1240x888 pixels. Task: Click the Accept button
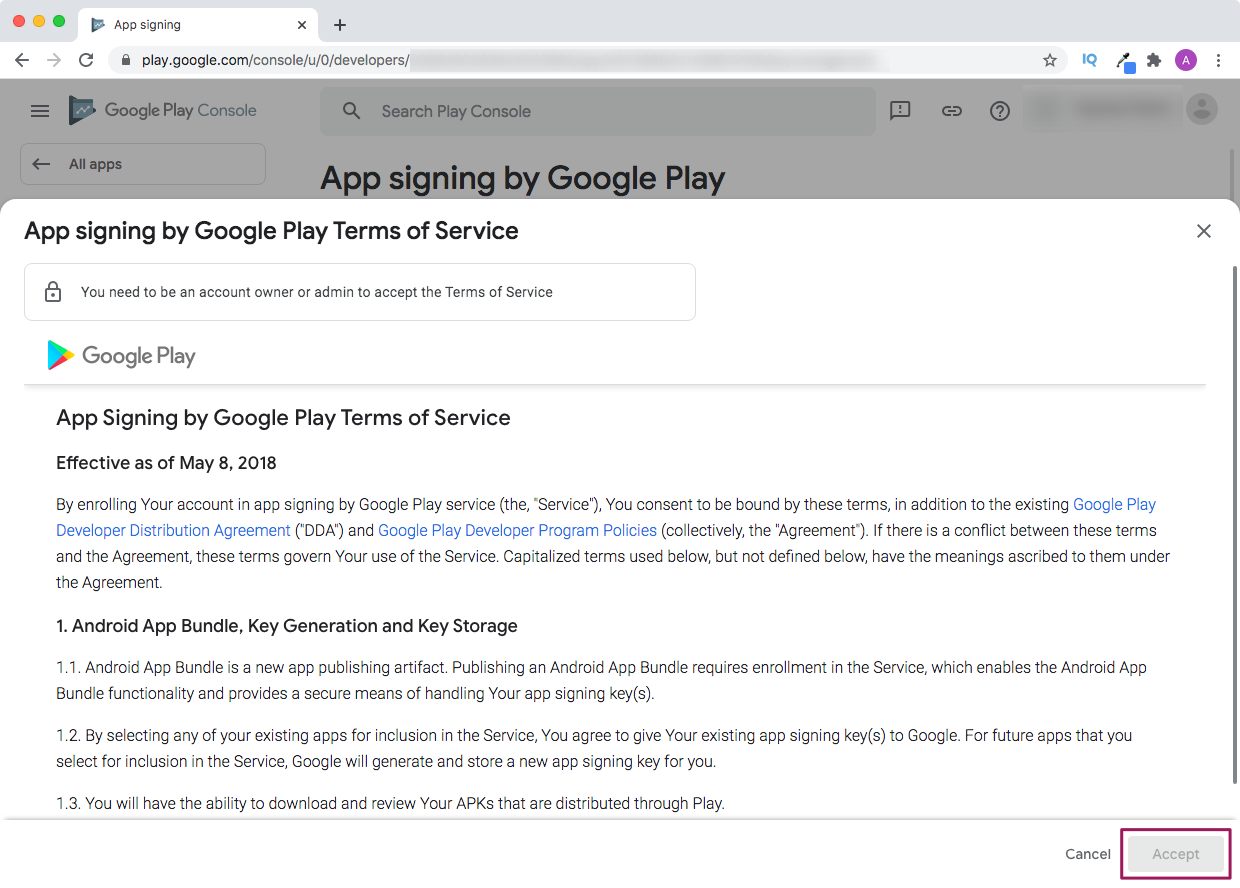click(1176, 854)
